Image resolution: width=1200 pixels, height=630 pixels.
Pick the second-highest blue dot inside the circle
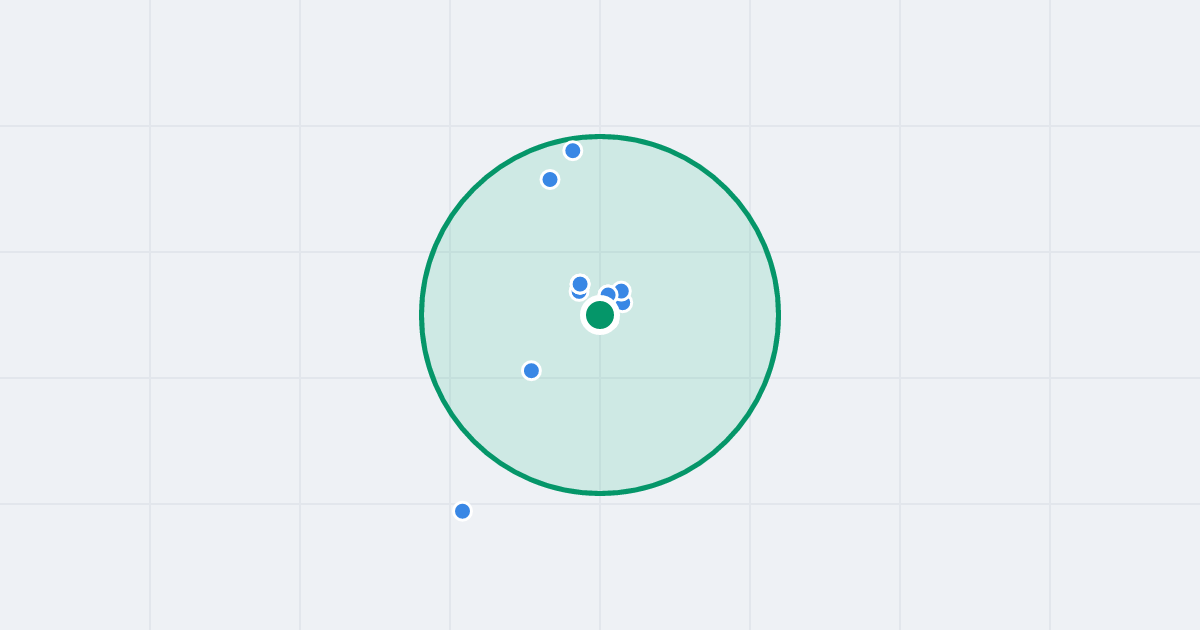pos(550,180)
